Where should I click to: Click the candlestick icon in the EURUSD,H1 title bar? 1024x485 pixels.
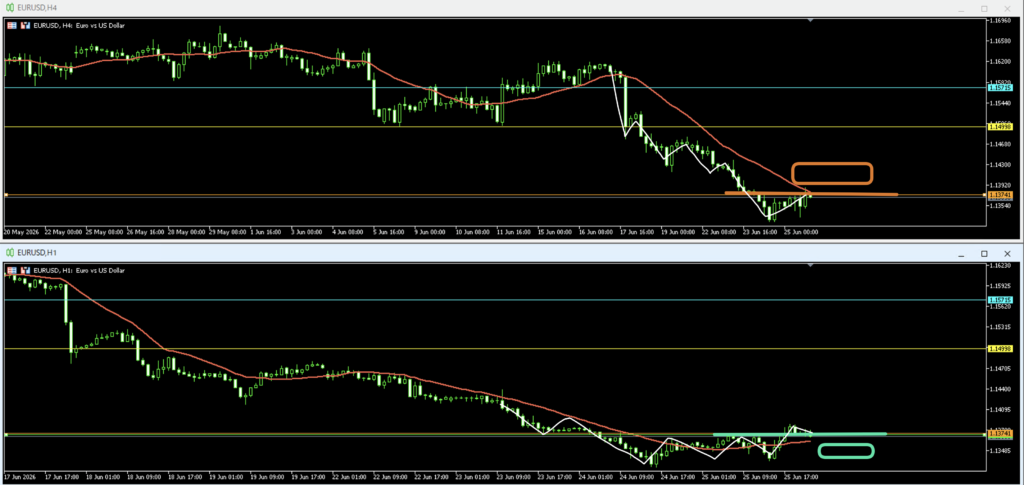[10, 253]
